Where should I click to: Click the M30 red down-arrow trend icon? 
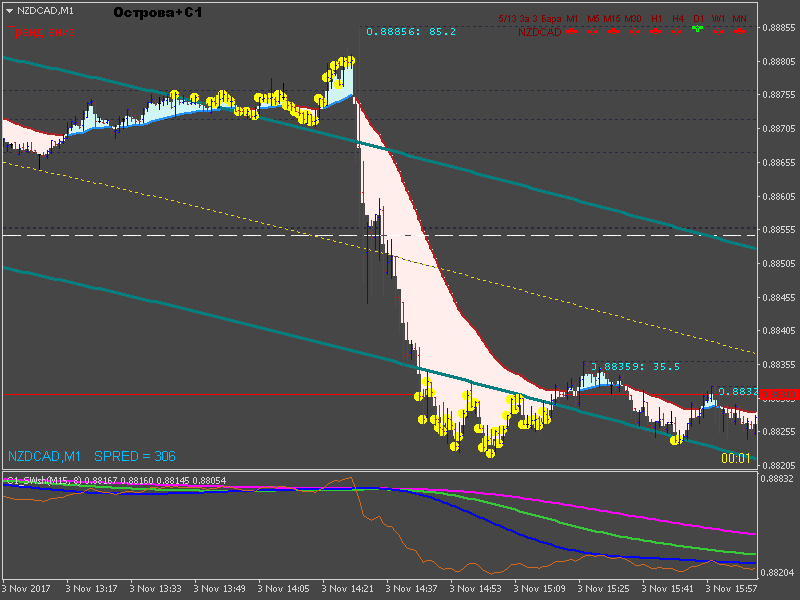634,32
